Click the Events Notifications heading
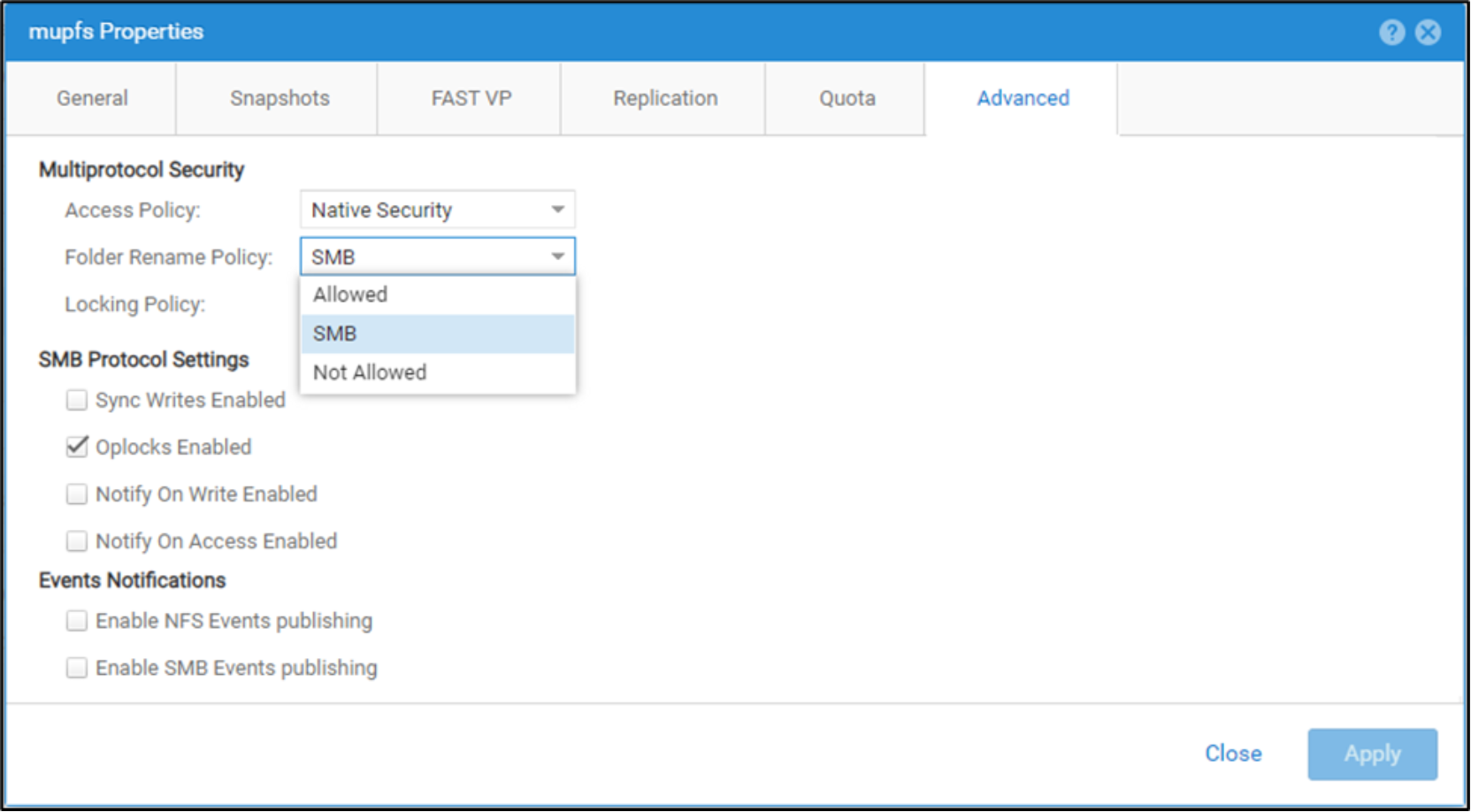Image resolution: width=1471 pixels, height=812 pixels. coord(132,580)
